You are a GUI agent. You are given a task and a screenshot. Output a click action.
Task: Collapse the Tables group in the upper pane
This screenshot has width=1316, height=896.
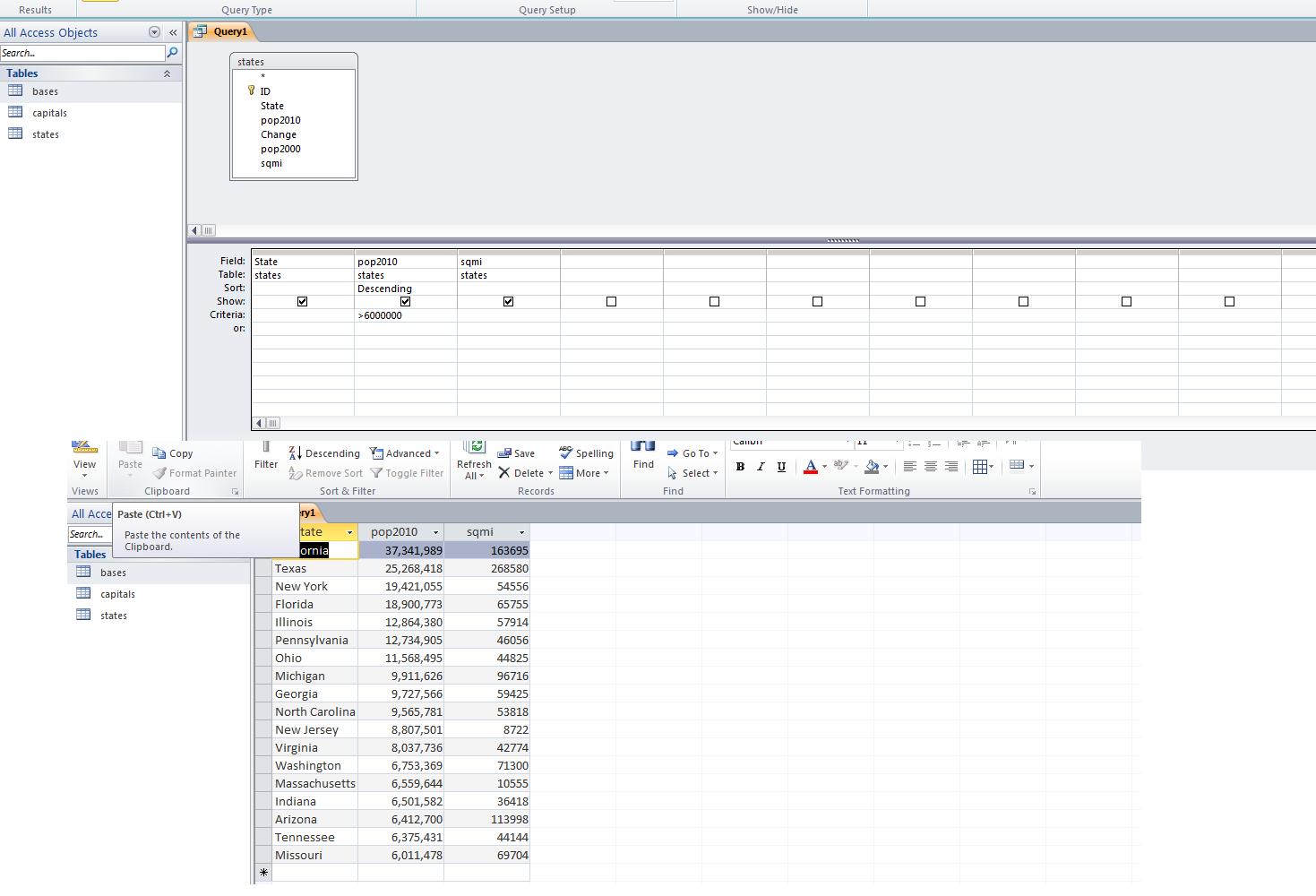point(167,73)
